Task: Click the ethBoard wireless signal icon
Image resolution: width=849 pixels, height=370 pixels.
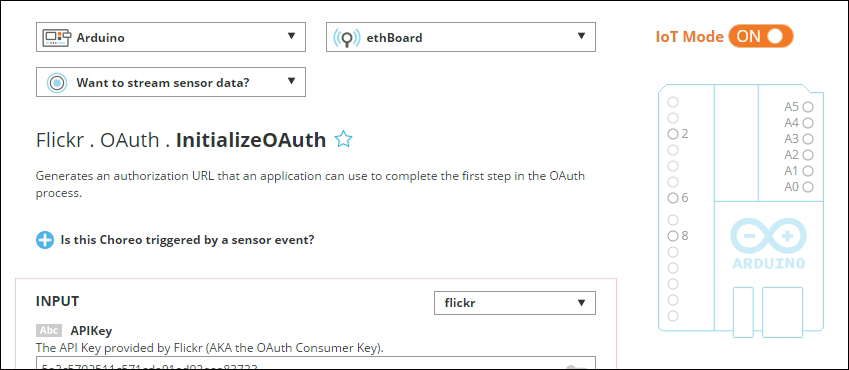Action: [x=347, y=38]
